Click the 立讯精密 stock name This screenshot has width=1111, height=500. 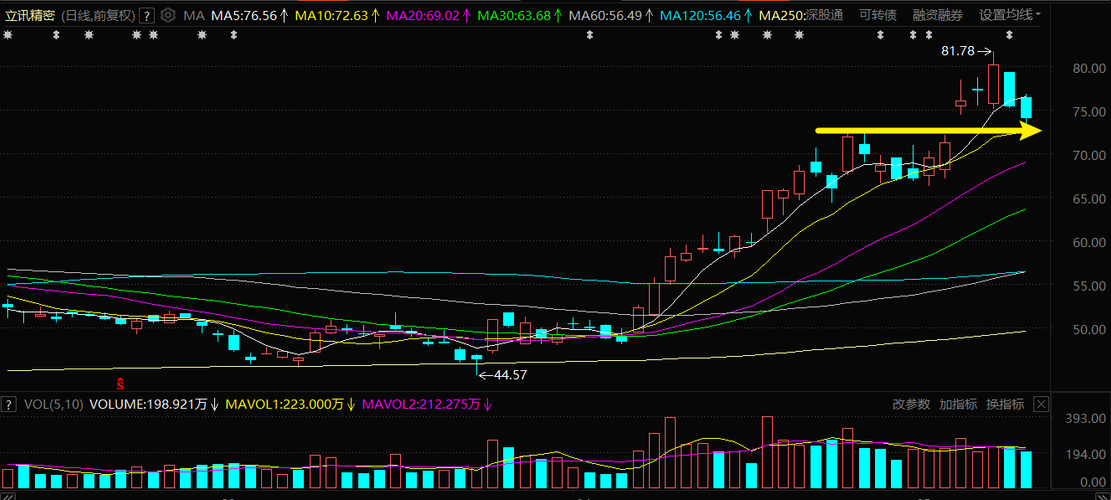click(x=30, y=15)
